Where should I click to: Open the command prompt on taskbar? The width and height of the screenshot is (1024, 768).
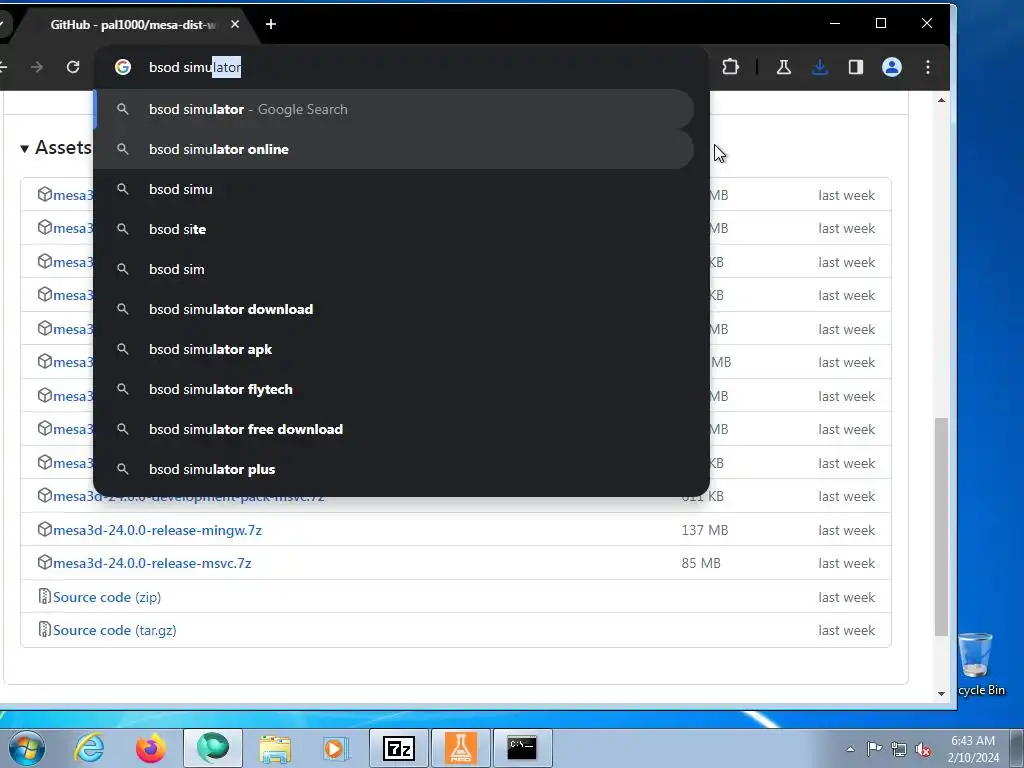click(522, 748)
